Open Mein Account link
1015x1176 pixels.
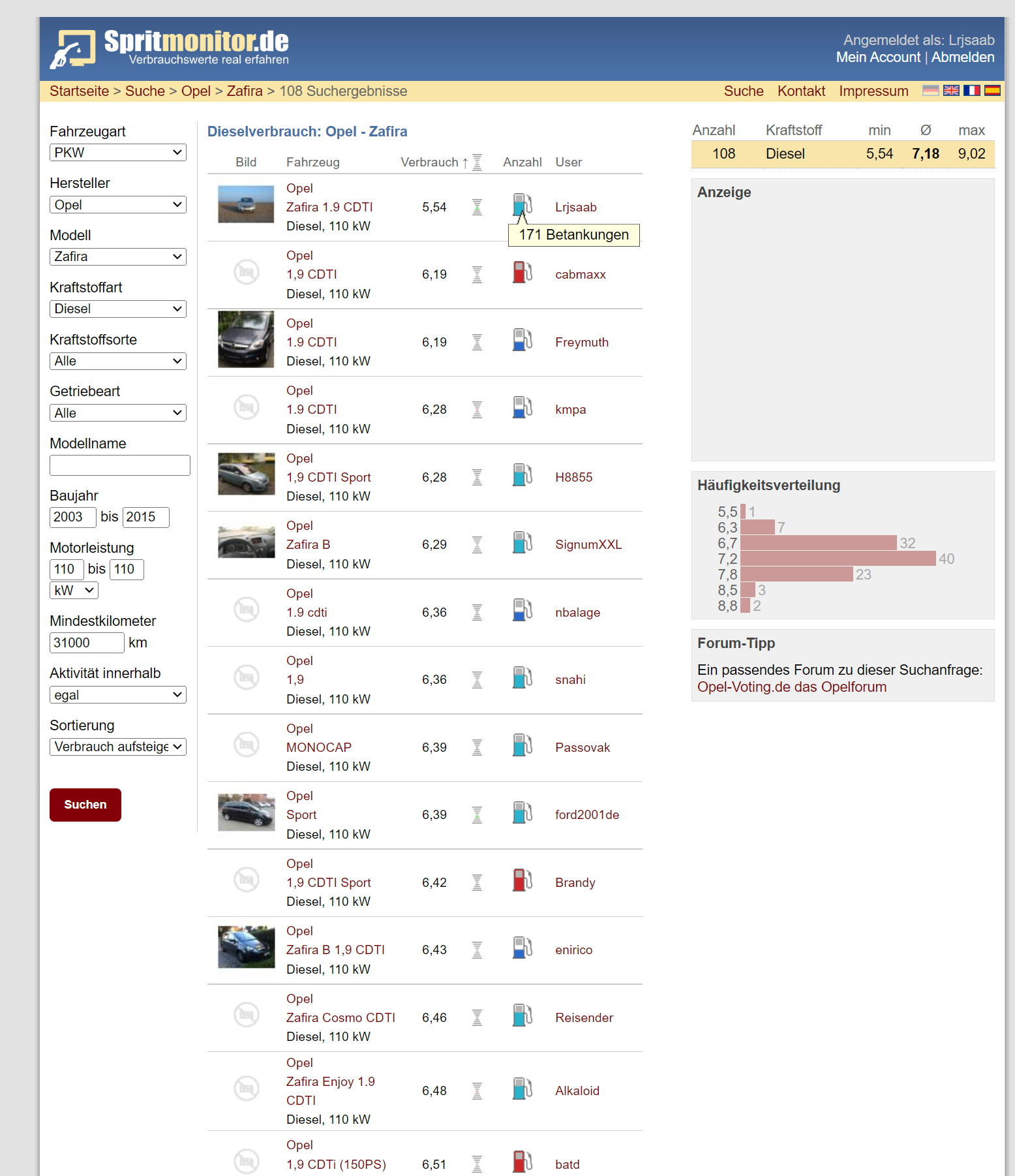point(878,57)
